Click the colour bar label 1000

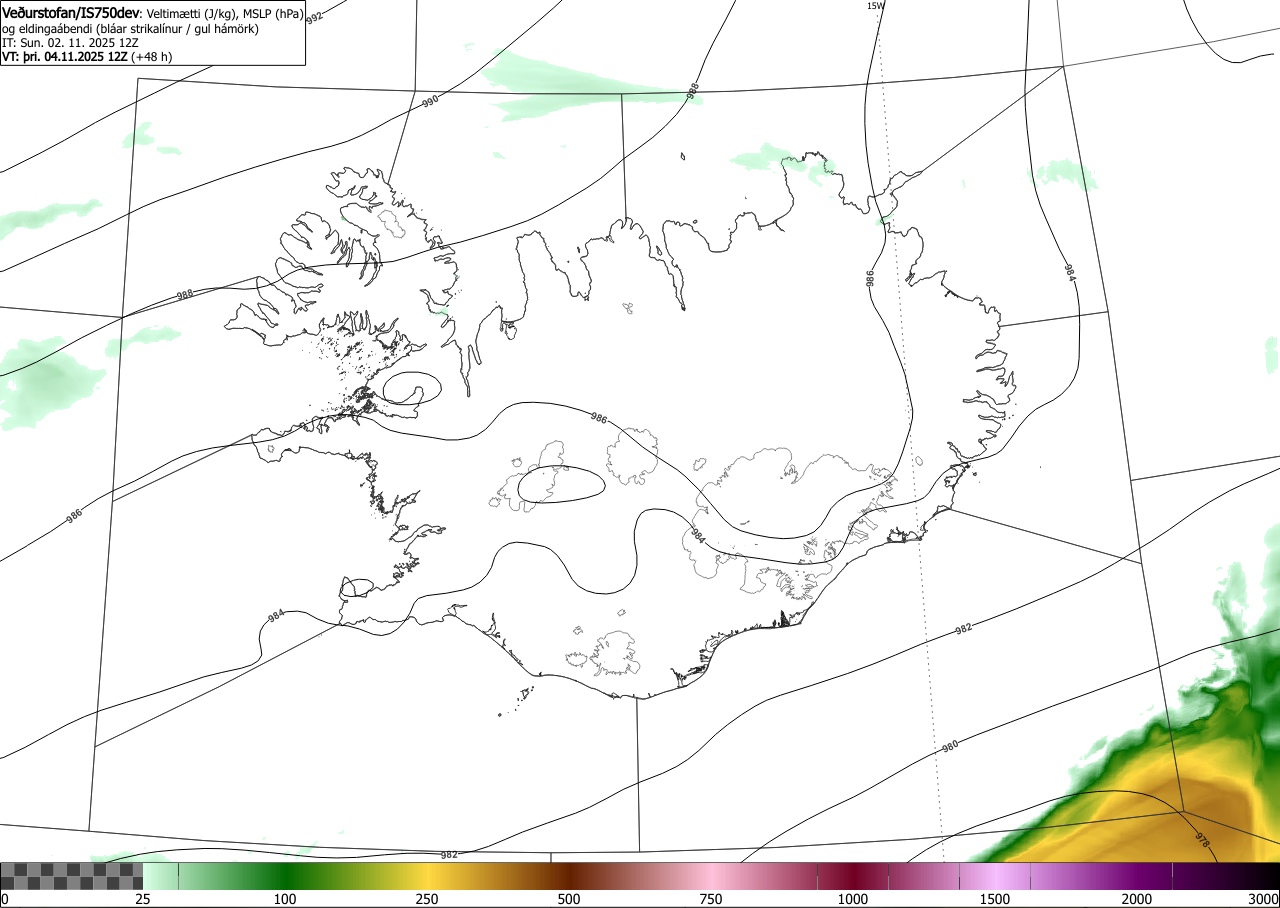853,899
